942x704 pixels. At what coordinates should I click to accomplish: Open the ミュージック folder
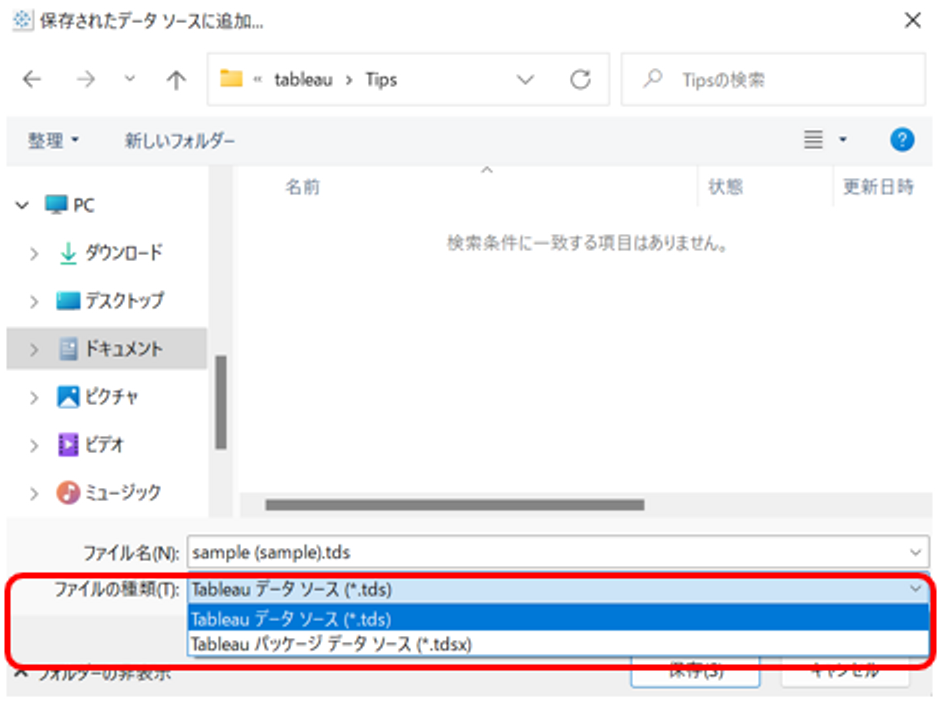tap(109, 493)
